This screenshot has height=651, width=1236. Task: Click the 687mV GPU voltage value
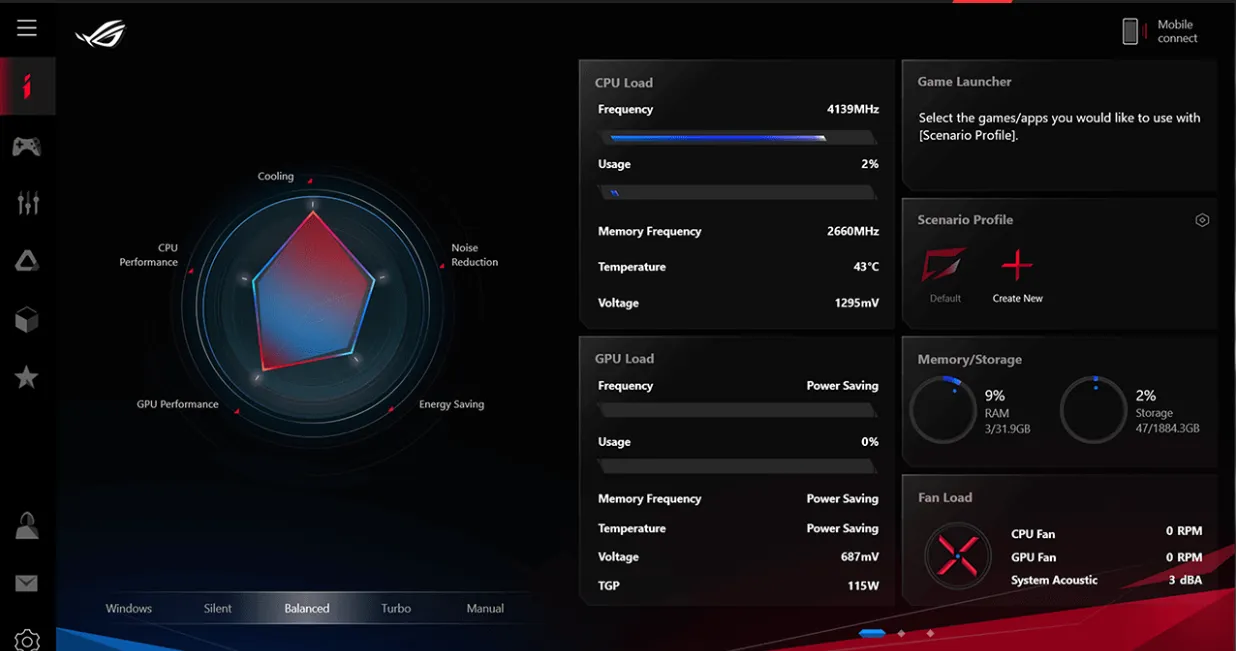tap(860, 557)
